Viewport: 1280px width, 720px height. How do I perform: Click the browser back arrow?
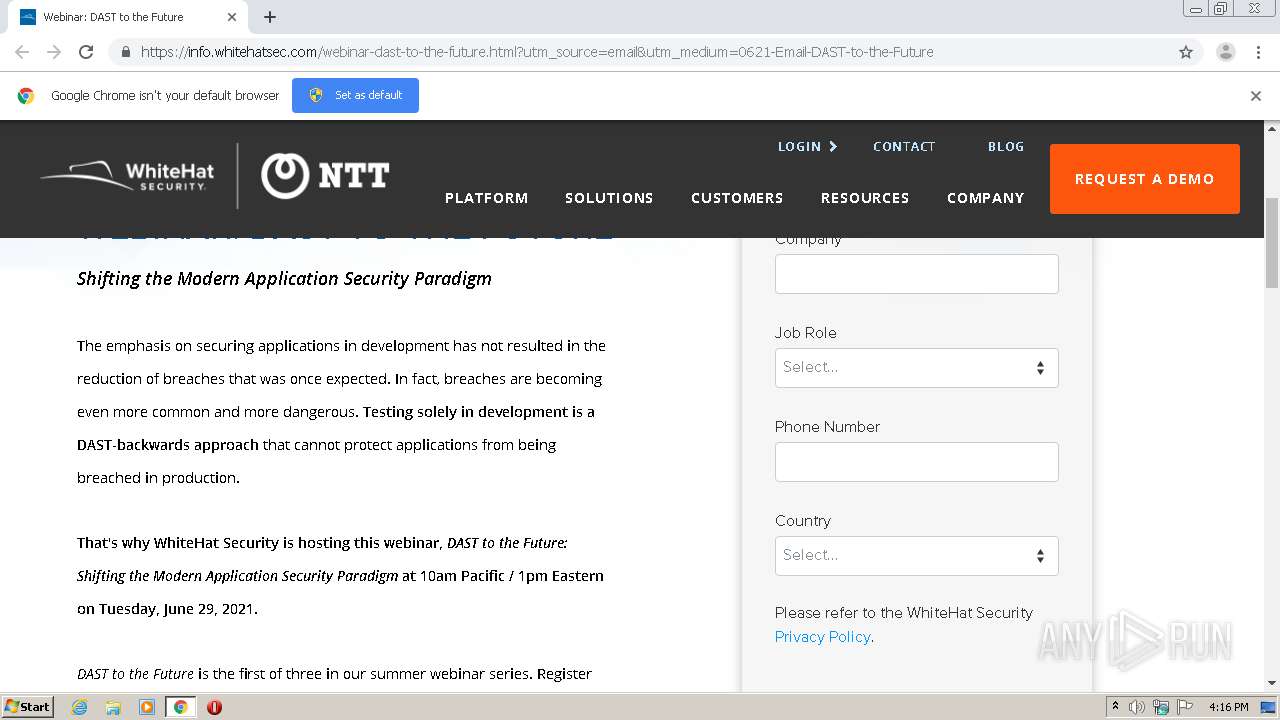[x=22, y=52]
